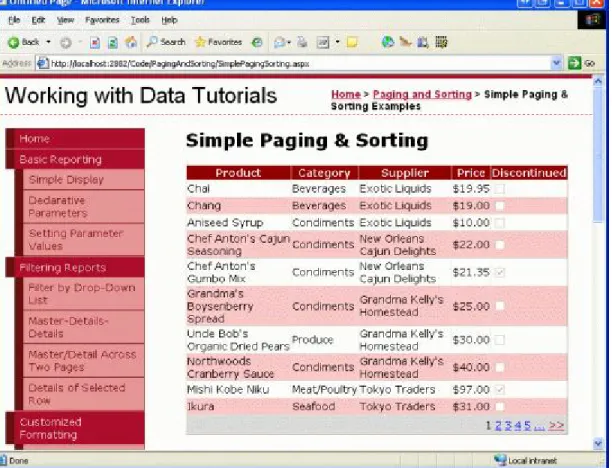Toggle Discontinued checkbox for Organic Dried Pears
The width and height of the screenshot is (612, 468).
pyautogui.click(x=499, y=340)
